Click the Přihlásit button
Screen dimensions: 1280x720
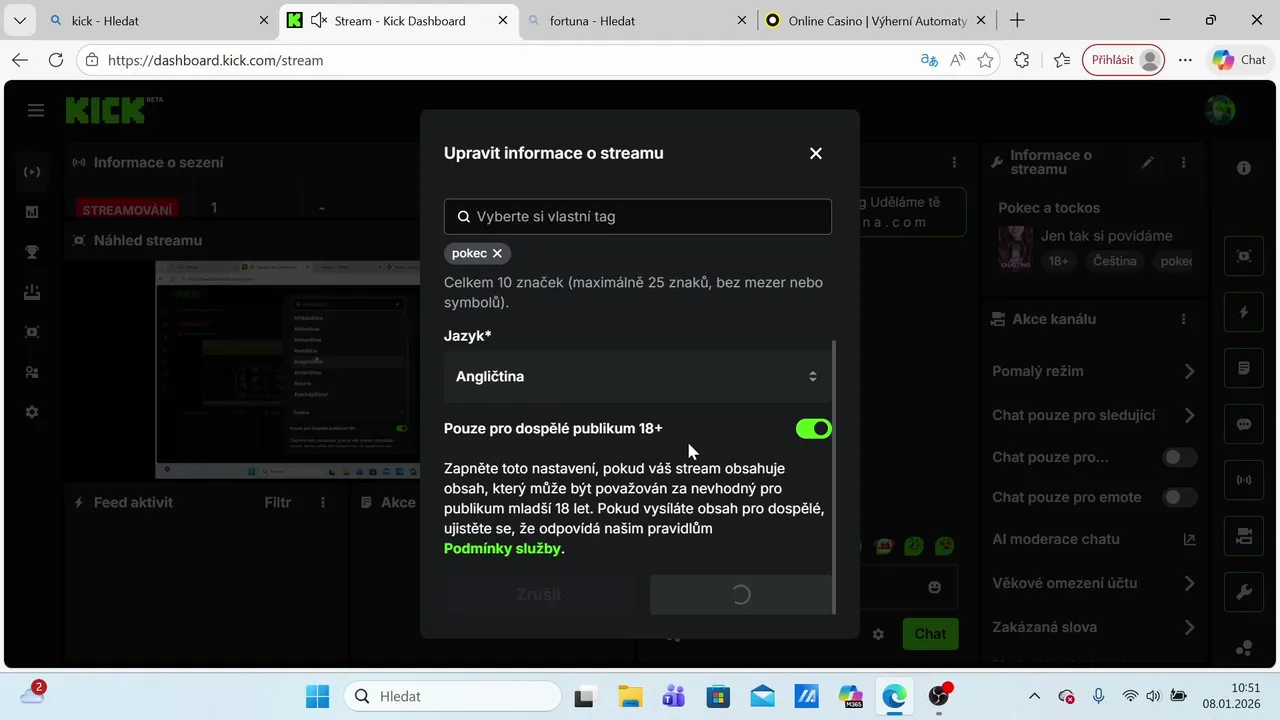click(x=1123, y=60)
